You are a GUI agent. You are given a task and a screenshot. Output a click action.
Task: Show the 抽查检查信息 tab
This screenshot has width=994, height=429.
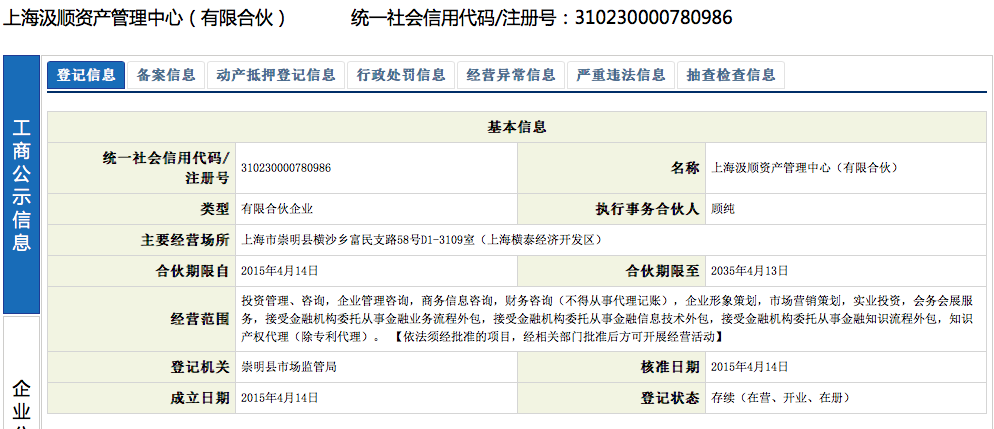click(731, 75)
